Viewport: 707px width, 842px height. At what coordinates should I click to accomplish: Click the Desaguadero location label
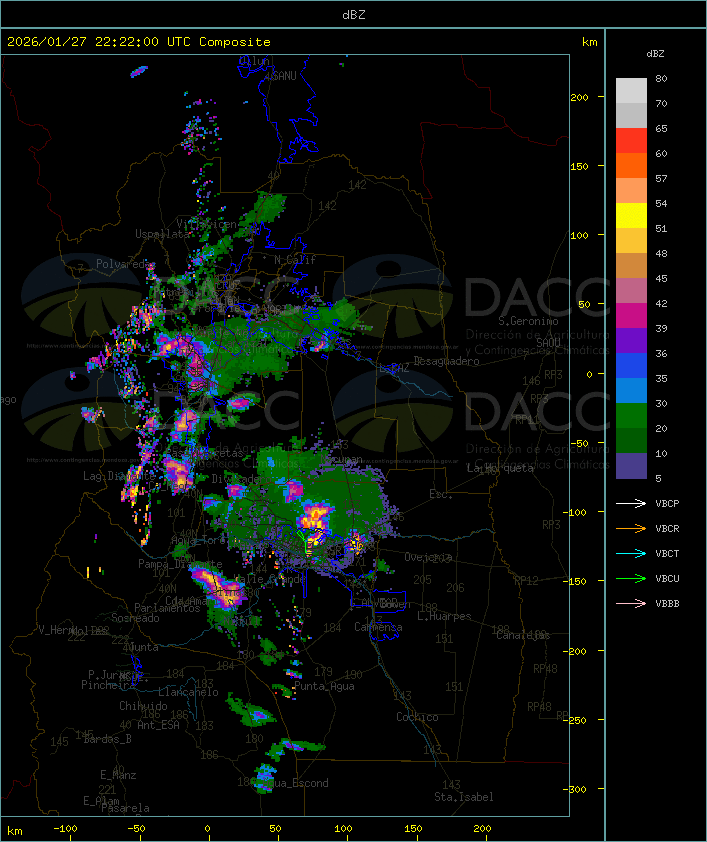[x=446, y=361]
